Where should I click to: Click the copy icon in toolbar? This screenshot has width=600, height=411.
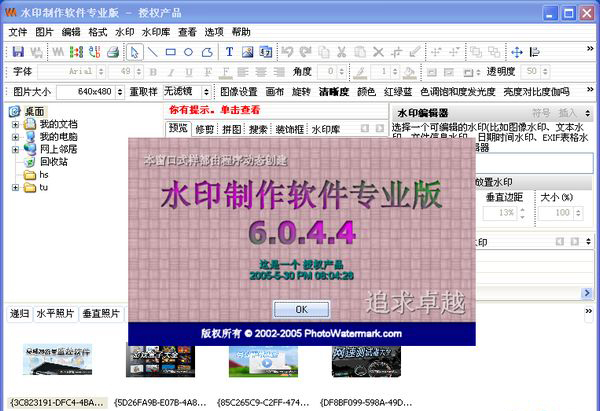(324, 52)
